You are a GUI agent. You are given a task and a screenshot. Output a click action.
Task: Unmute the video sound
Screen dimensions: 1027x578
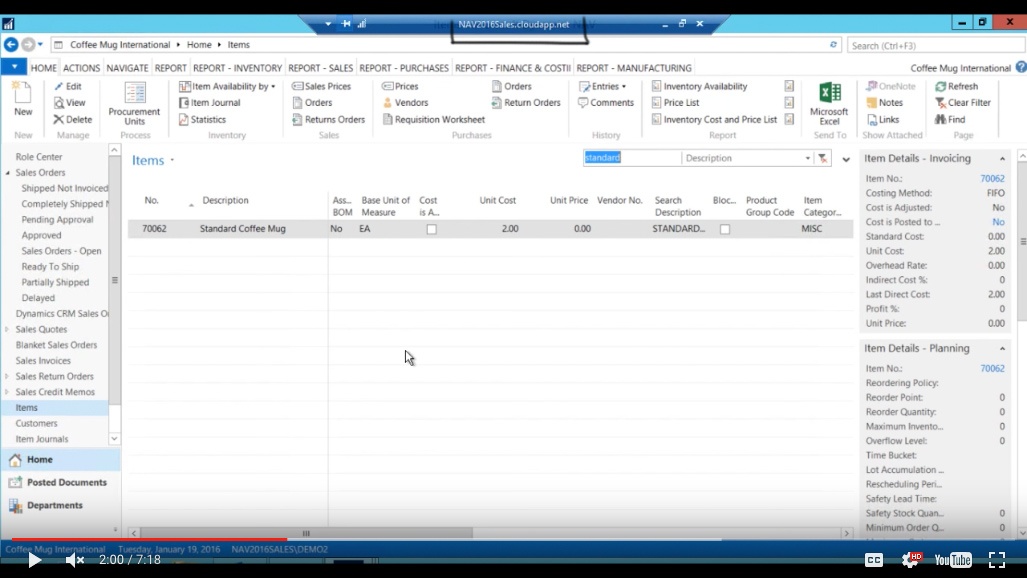point(75,560)
